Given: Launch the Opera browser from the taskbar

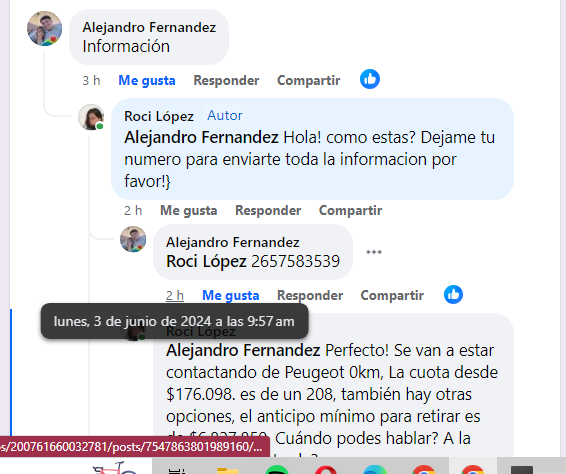Looking at the screenshot, I should point(326,470).
